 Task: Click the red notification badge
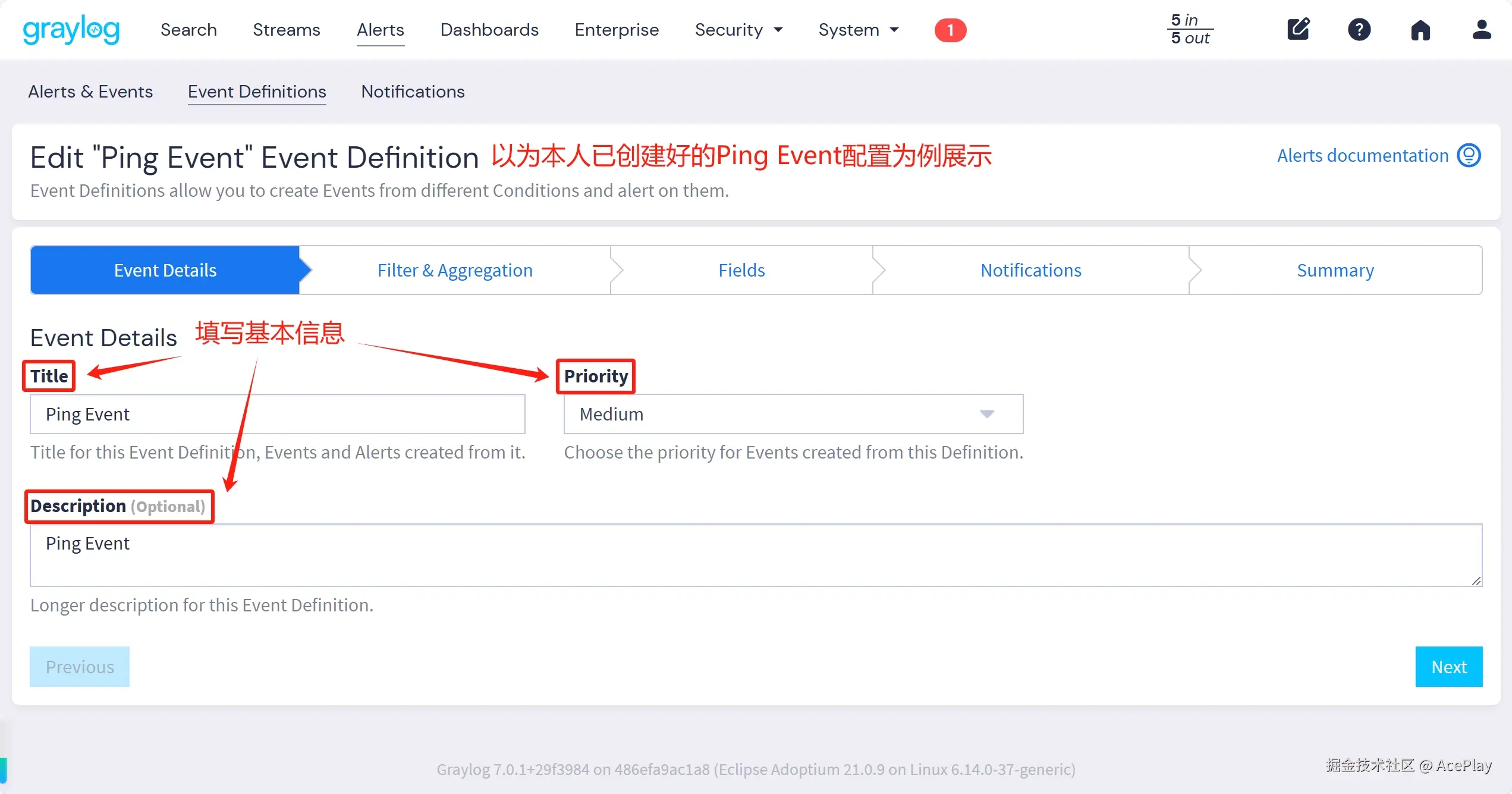[950, 30]
